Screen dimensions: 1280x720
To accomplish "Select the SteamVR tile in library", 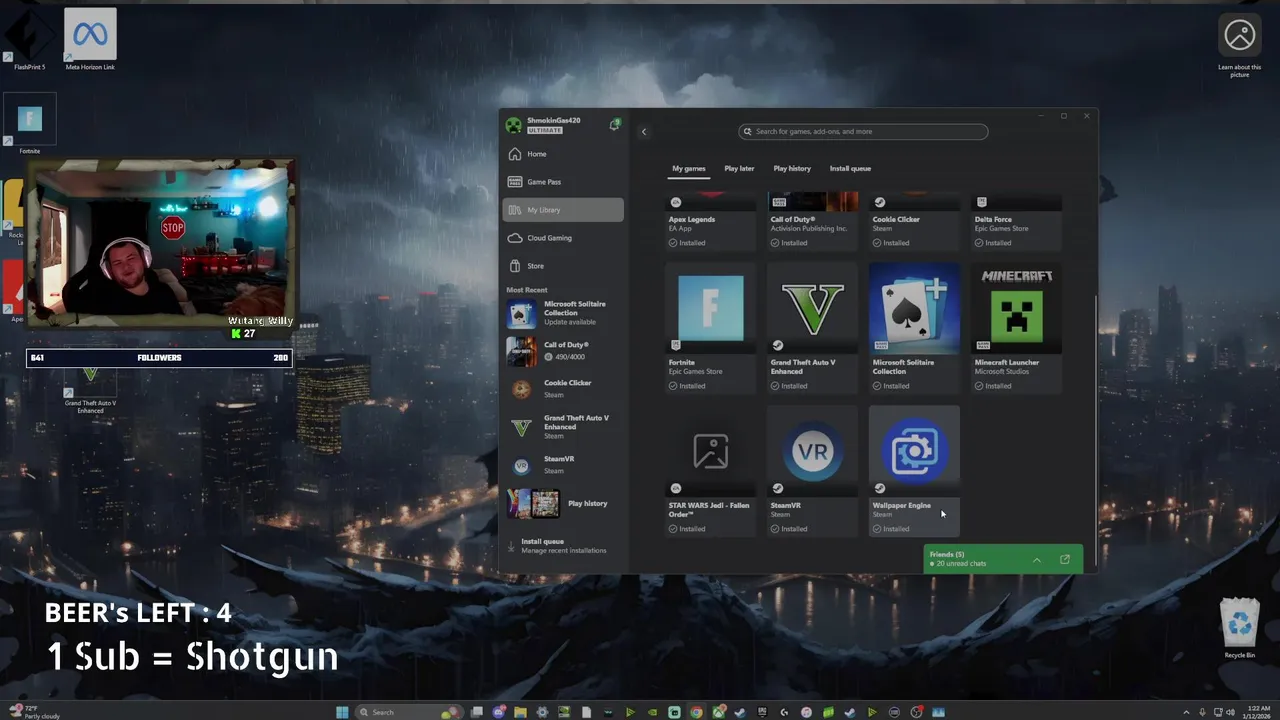I will [x=812, y=471].
